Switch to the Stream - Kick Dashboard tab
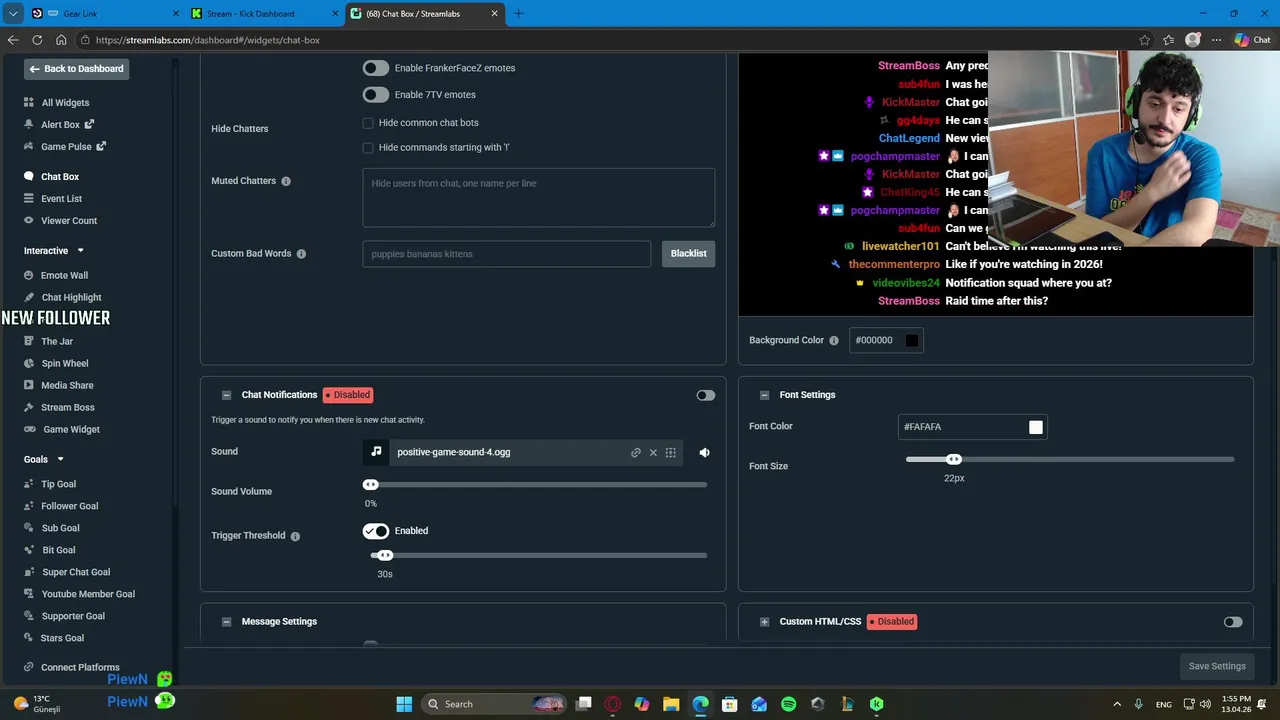This screenshot has height=720, width=1280. coord(265,14)
